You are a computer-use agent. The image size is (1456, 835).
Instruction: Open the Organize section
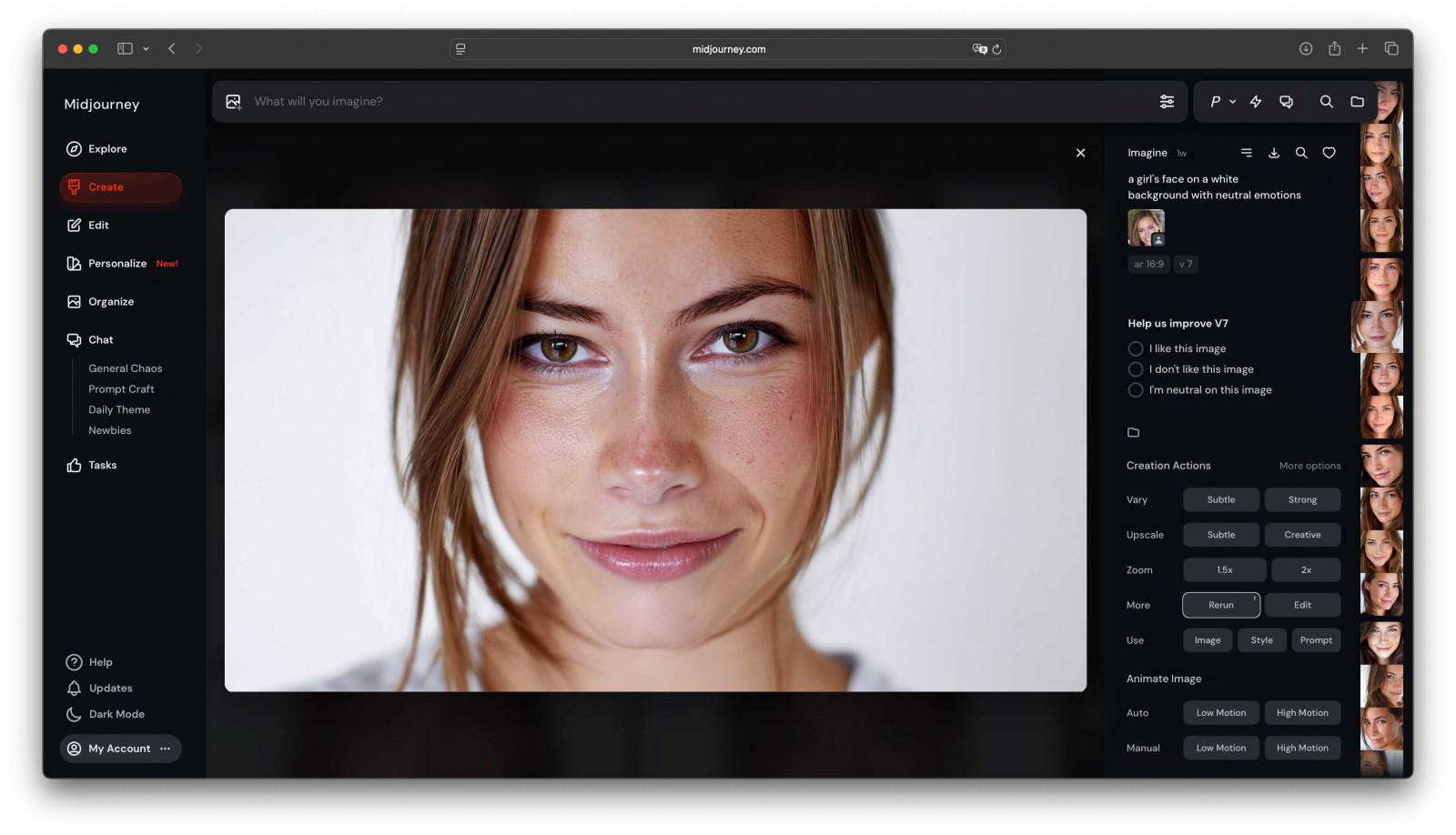point(100,302)
